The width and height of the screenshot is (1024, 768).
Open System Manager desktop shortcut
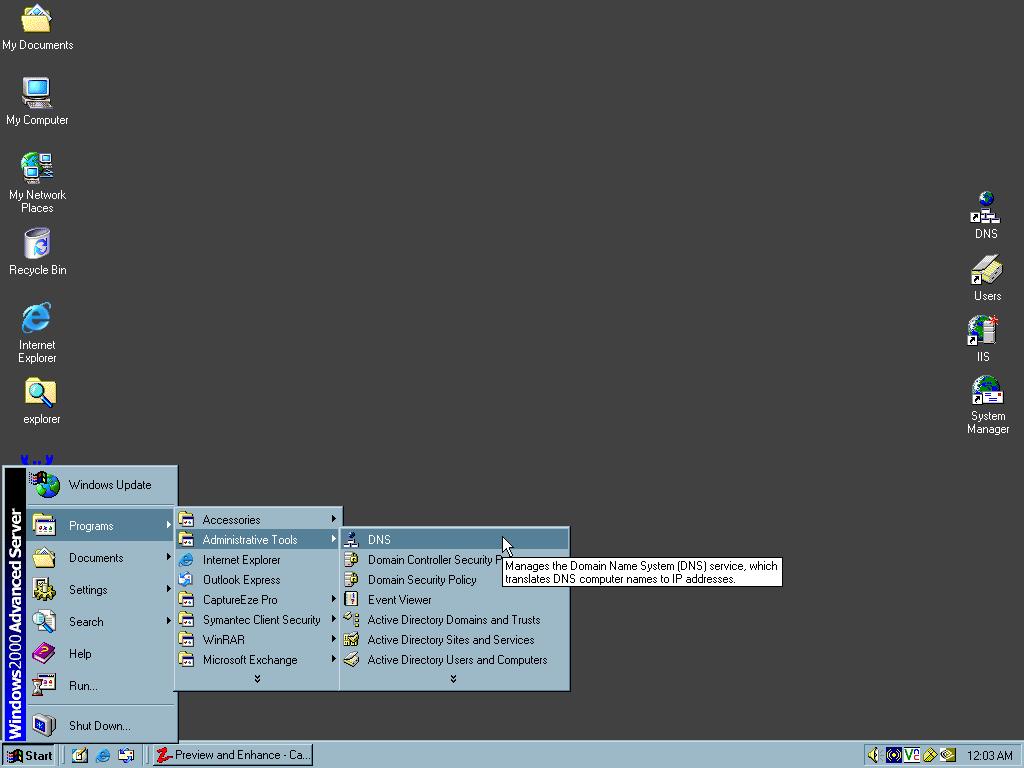click(987, 404)
